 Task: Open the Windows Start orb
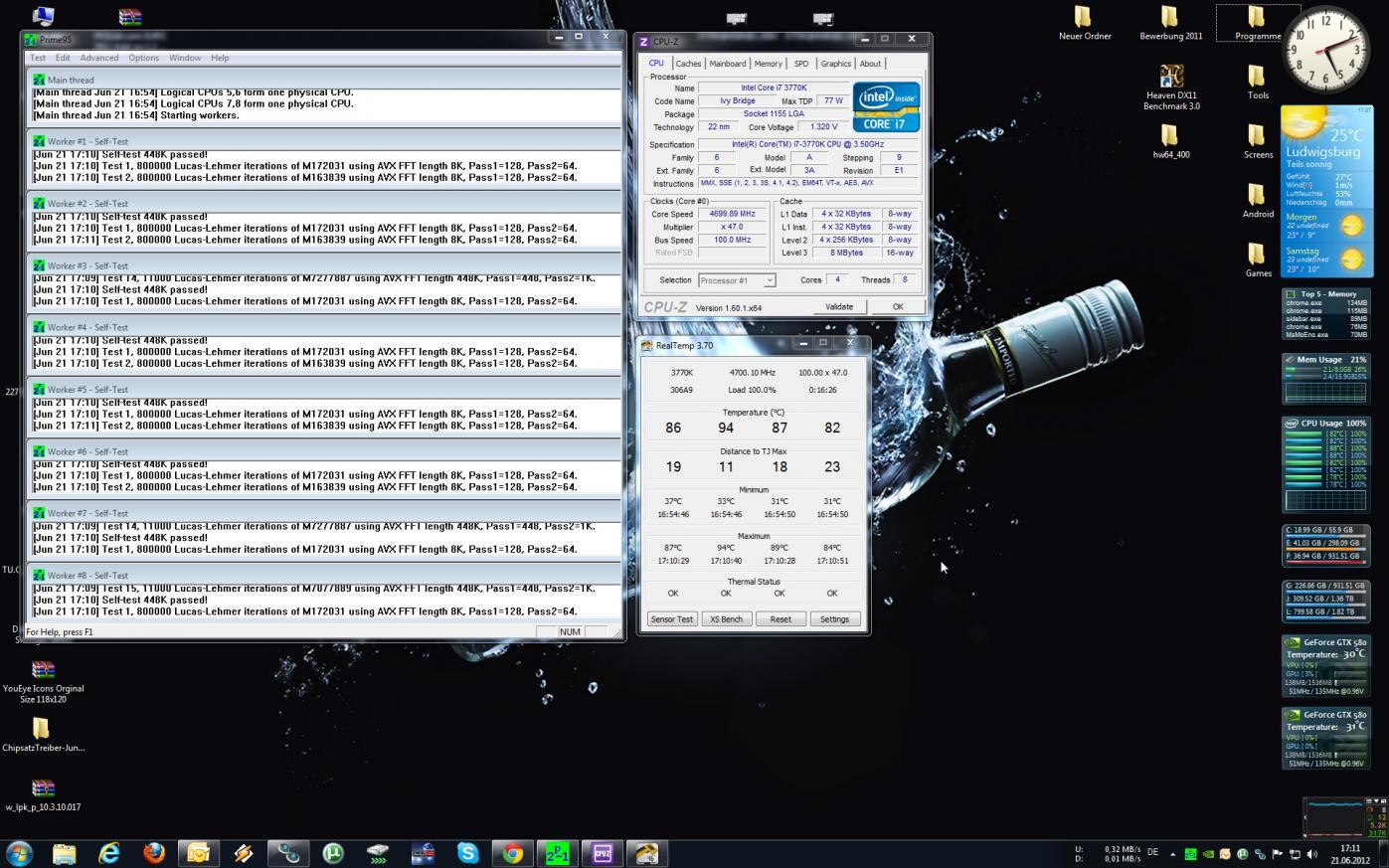pos(20,853)
